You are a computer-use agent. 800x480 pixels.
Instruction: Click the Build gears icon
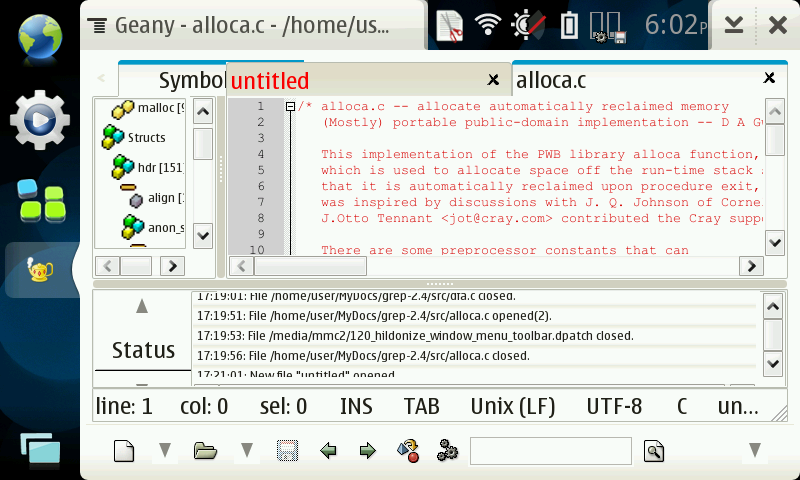447,451
